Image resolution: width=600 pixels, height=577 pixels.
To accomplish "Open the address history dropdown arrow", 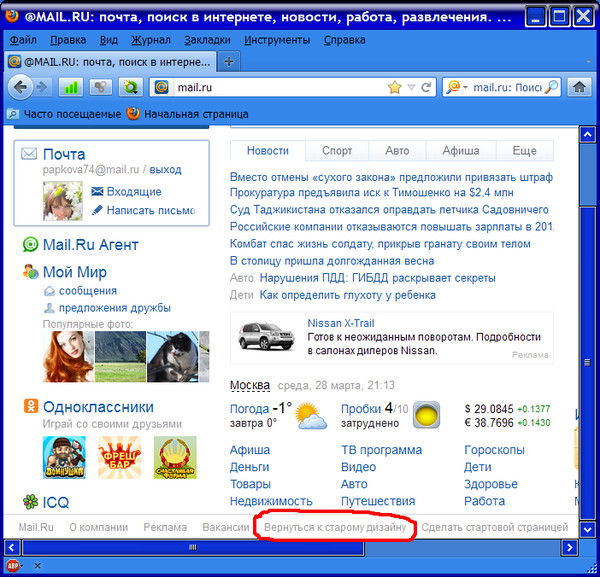I will pyautogui.click(x=411, y=88).
